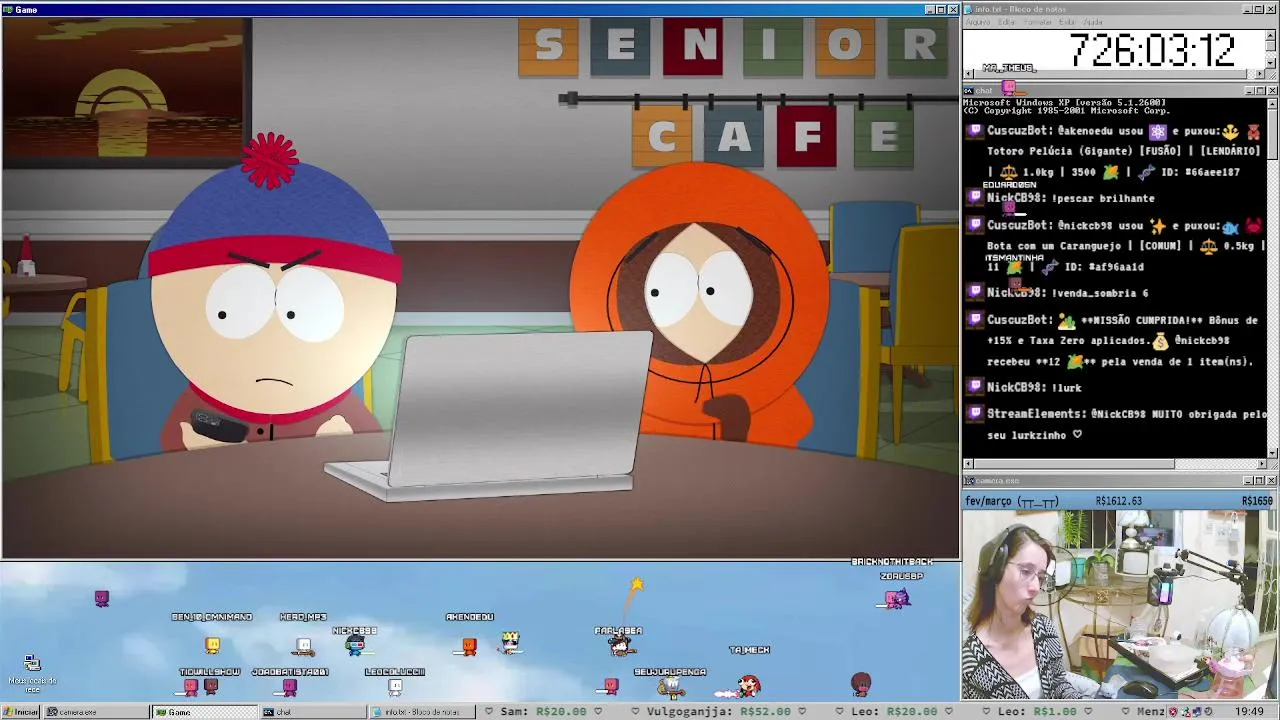This screenshot has width=1280, height=720.
Task: Click the Twitch badge beside '!lurk' message
Action: coord(976,387)
